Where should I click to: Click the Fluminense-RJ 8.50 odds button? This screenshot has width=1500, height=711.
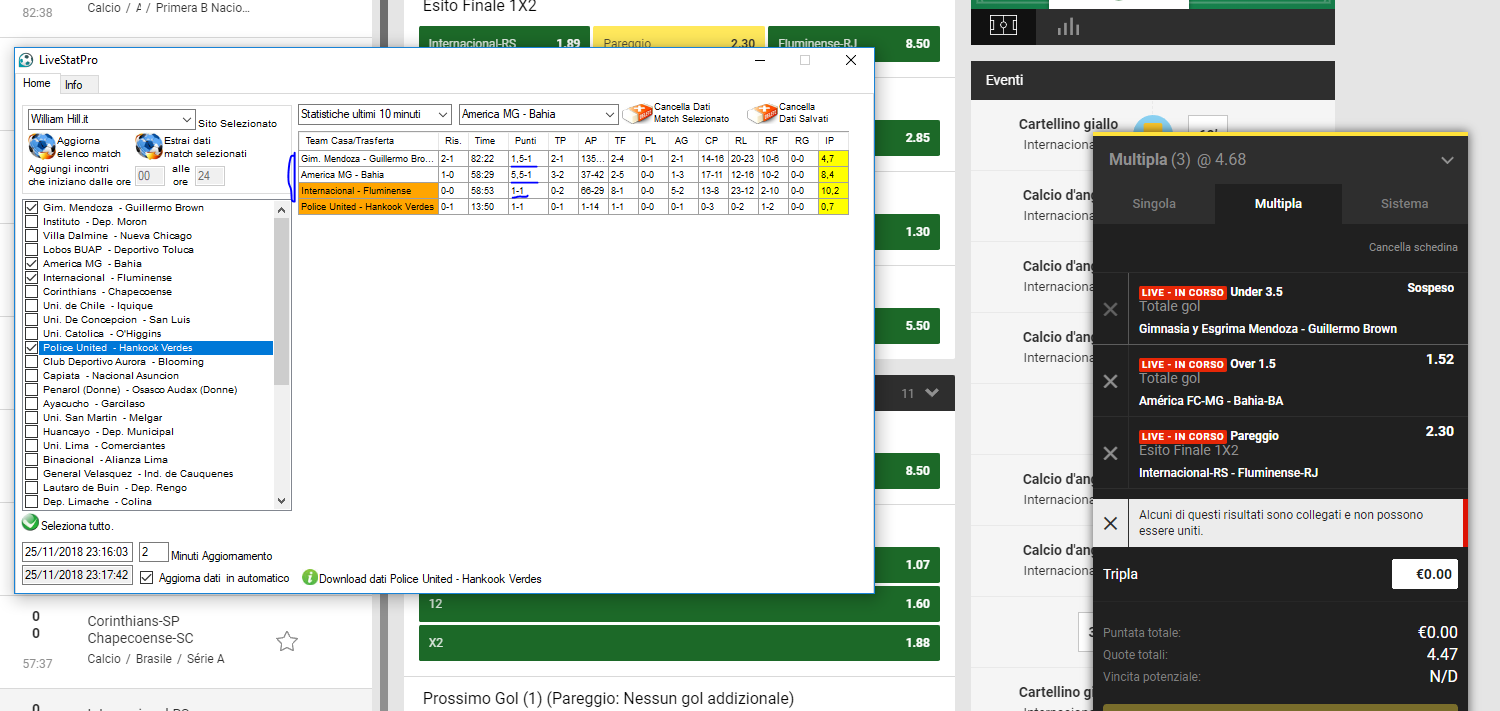click(854, 44)
